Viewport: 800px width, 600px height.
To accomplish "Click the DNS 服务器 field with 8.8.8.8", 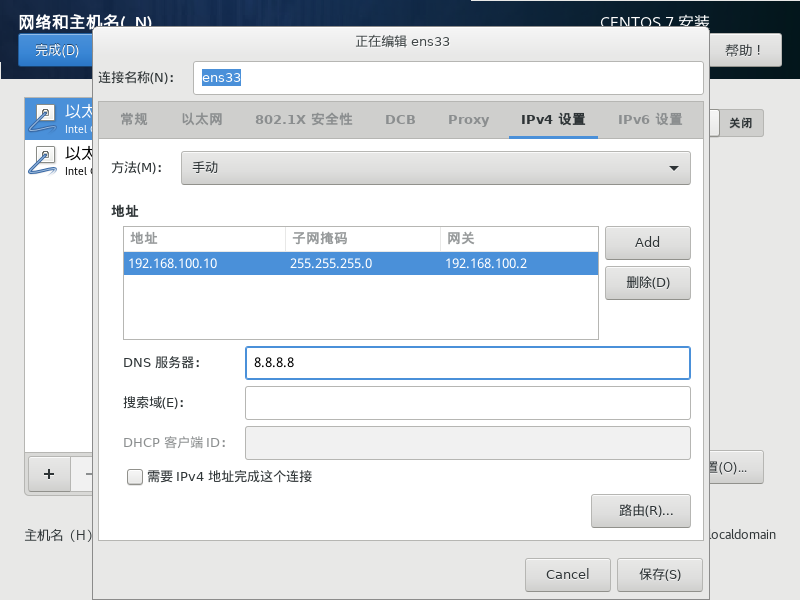I will pos(467,363).
